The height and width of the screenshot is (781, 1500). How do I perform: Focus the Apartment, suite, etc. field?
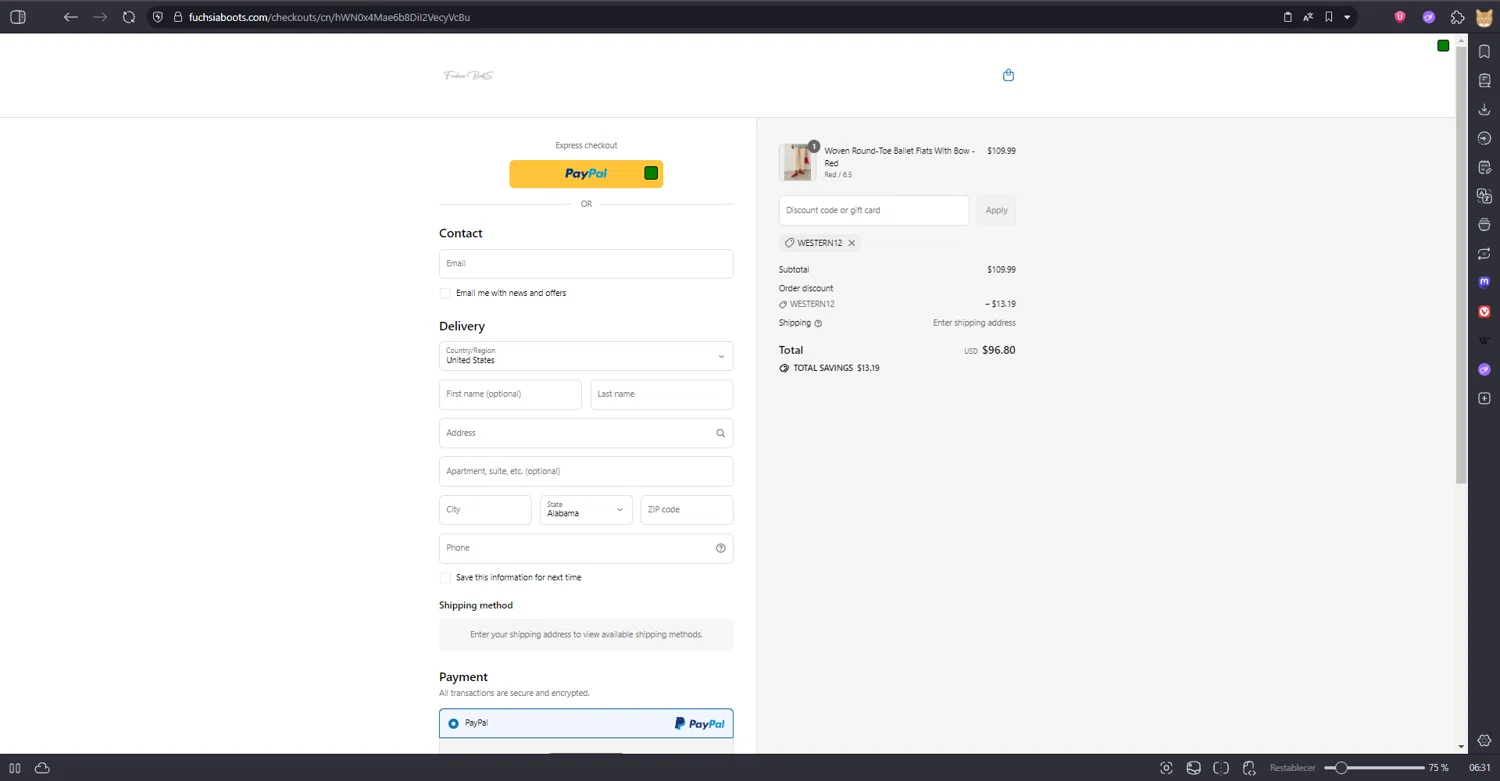tap(586, 471)
